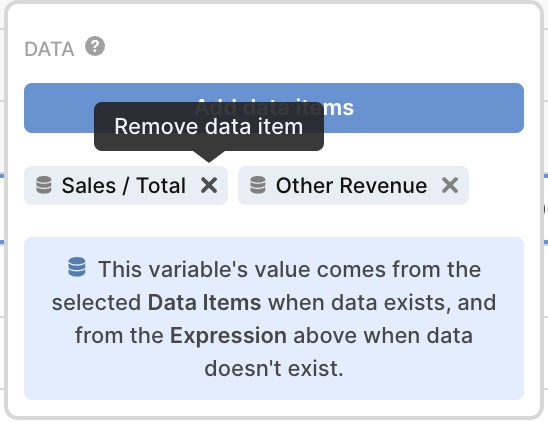Image resolution: width=548 pixels, height=422 pixels.
Task: Click the Remove data item tooltip
Action: pyautogui.click(x=209, y=127)
